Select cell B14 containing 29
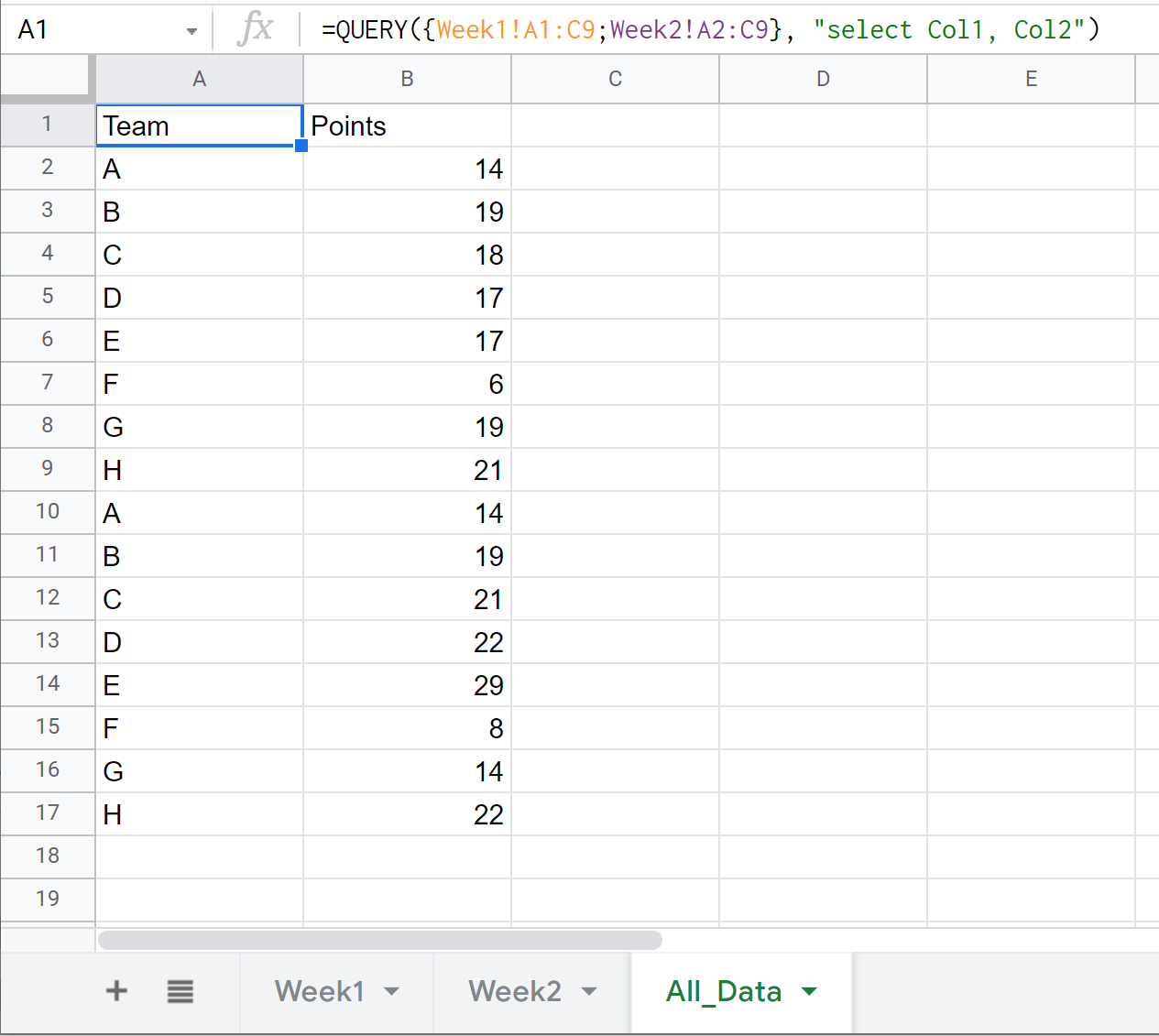Viewport: 1159px width, 1036px height. pyautogui.click(x=407, y=685)
